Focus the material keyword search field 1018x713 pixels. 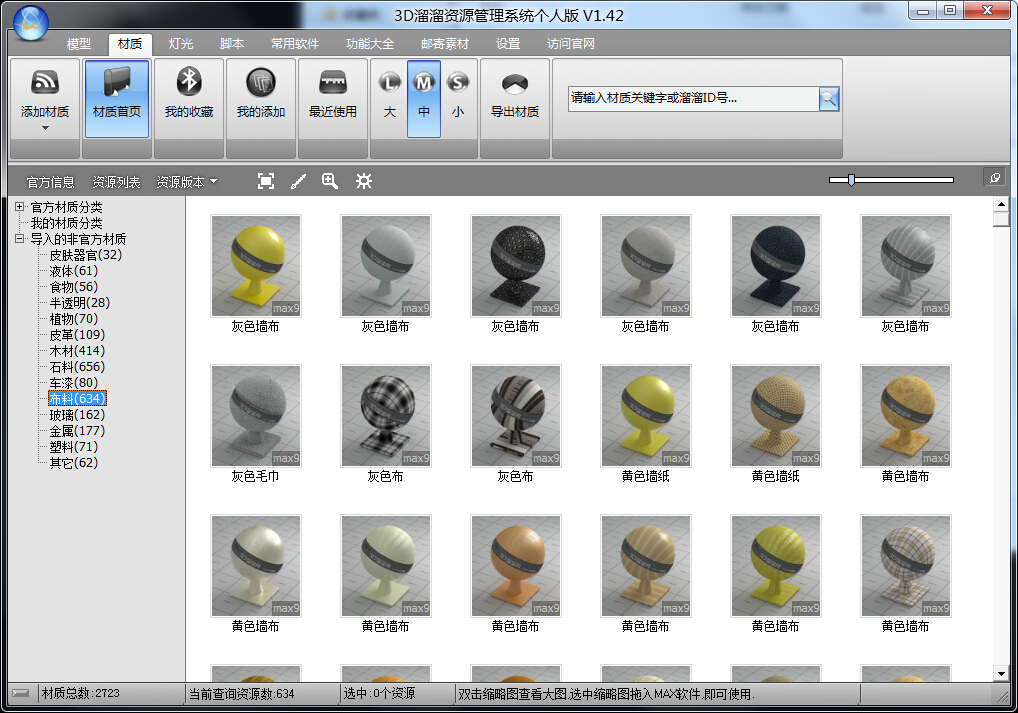click(x=693, y=99)
